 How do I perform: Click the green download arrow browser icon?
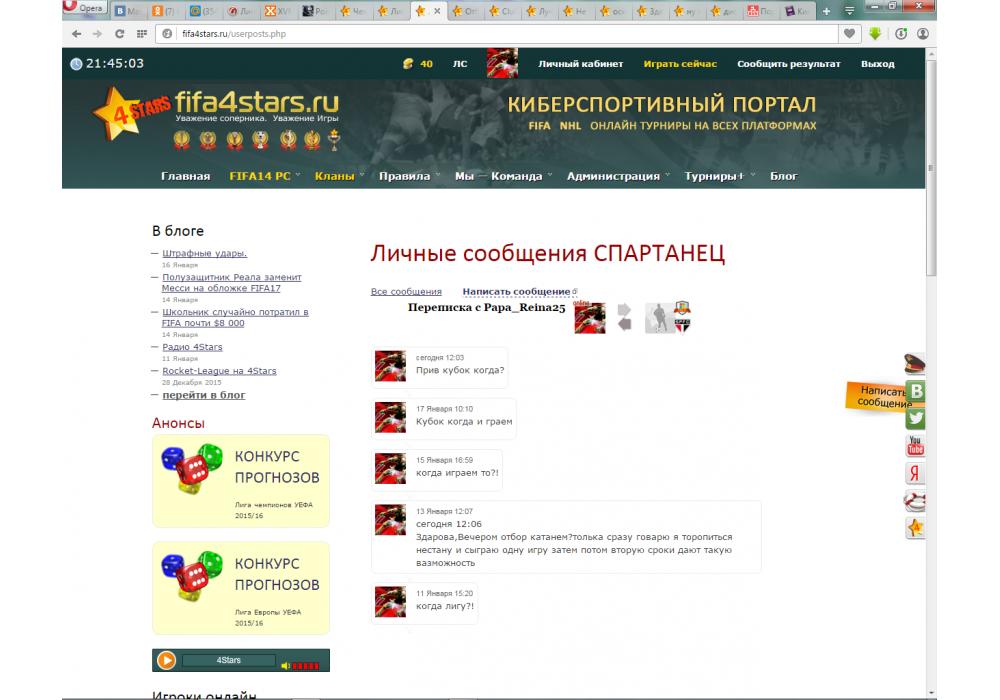click(x=875, y=33)
